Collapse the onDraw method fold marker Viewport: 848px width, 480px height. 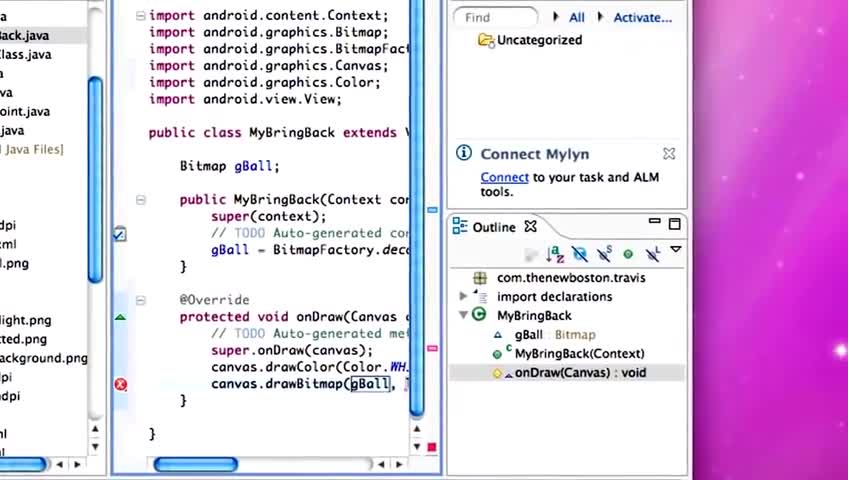coord(141,300)
